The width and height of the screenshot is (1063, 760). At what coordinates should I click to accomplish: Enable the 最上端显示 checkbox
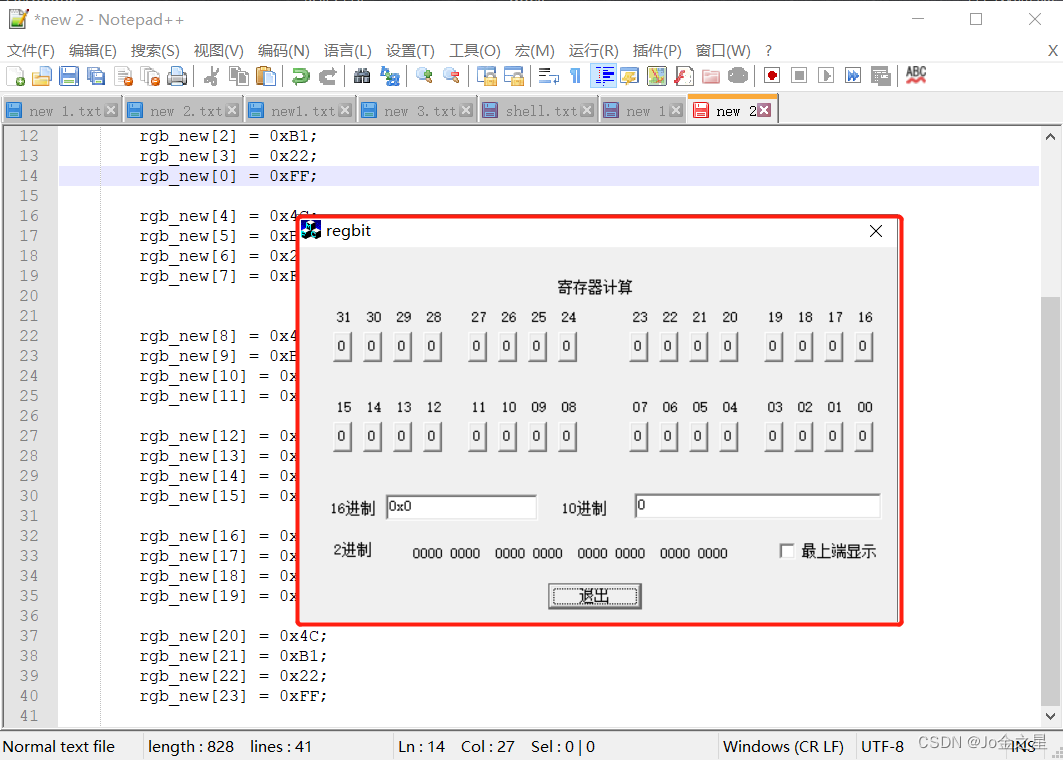click(787, 551)
